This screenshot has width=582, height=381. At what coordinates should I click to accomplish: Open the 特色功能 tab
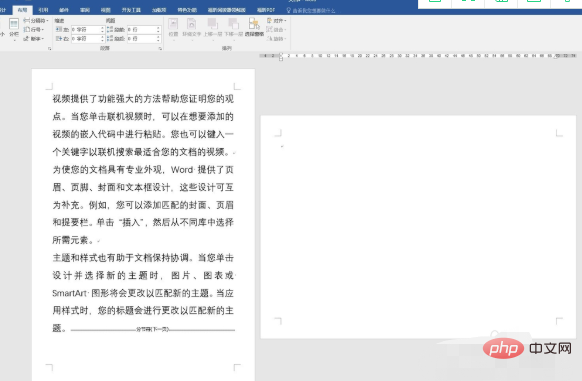point(187,10)
